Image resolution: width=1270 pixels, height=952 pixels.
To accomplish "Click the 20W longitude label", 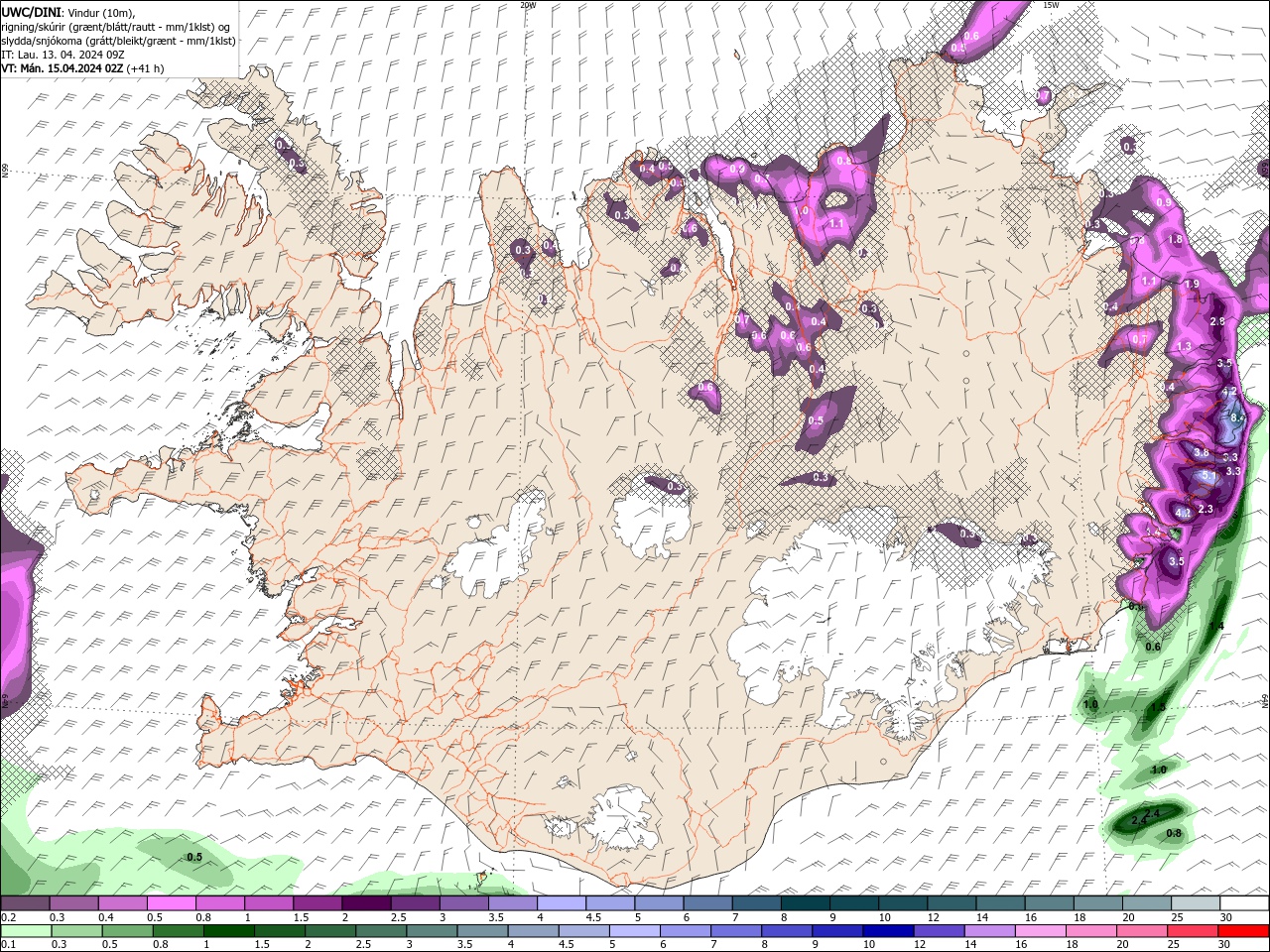I will coord(528,5).
